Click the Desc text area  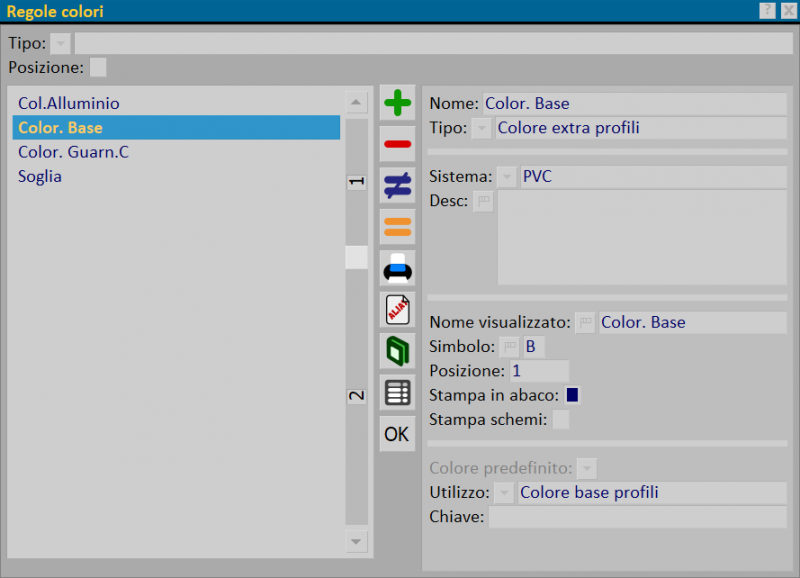click(x=642, y=237)
